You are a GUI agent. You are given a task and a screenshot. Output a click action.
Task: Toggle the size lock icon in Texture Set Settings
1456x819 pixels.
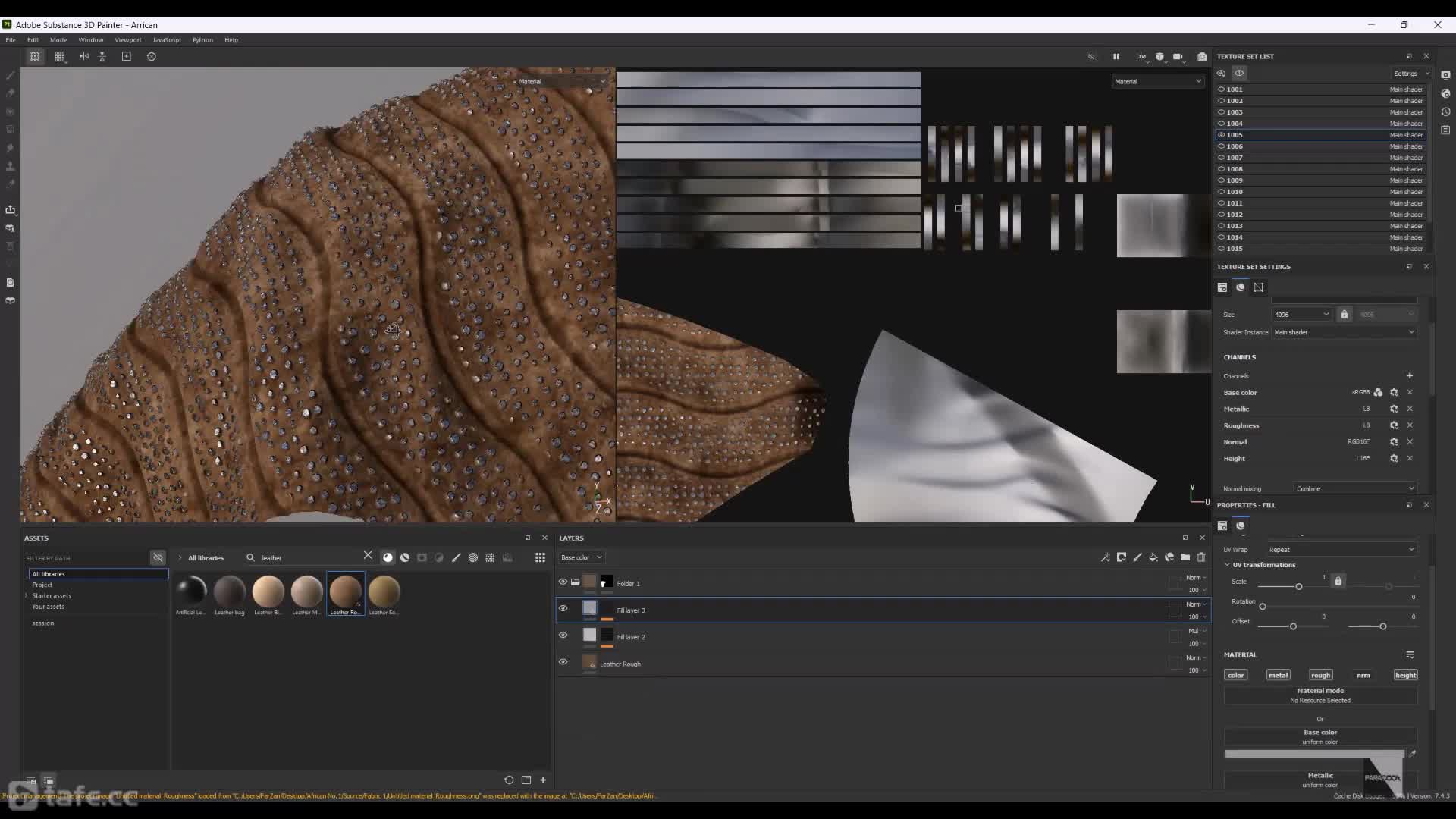1344,314
